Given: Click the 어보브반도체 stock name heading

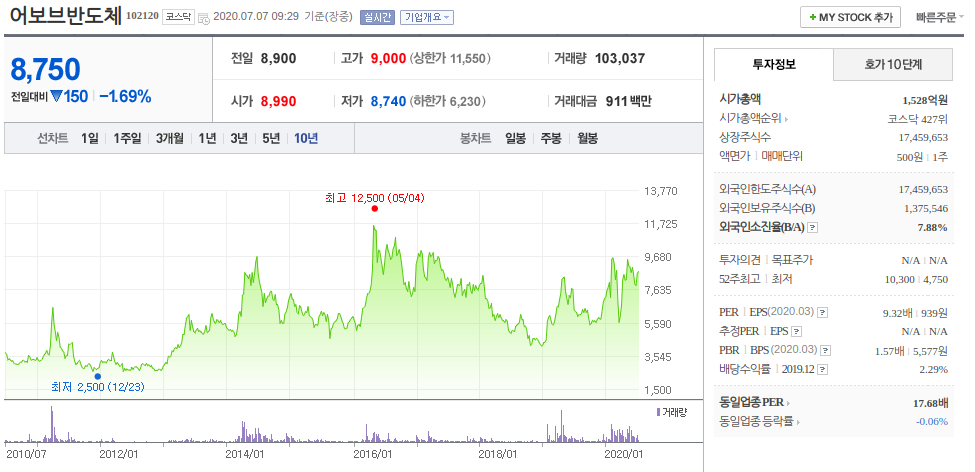Looking at the screenshot, I should 65,16.
